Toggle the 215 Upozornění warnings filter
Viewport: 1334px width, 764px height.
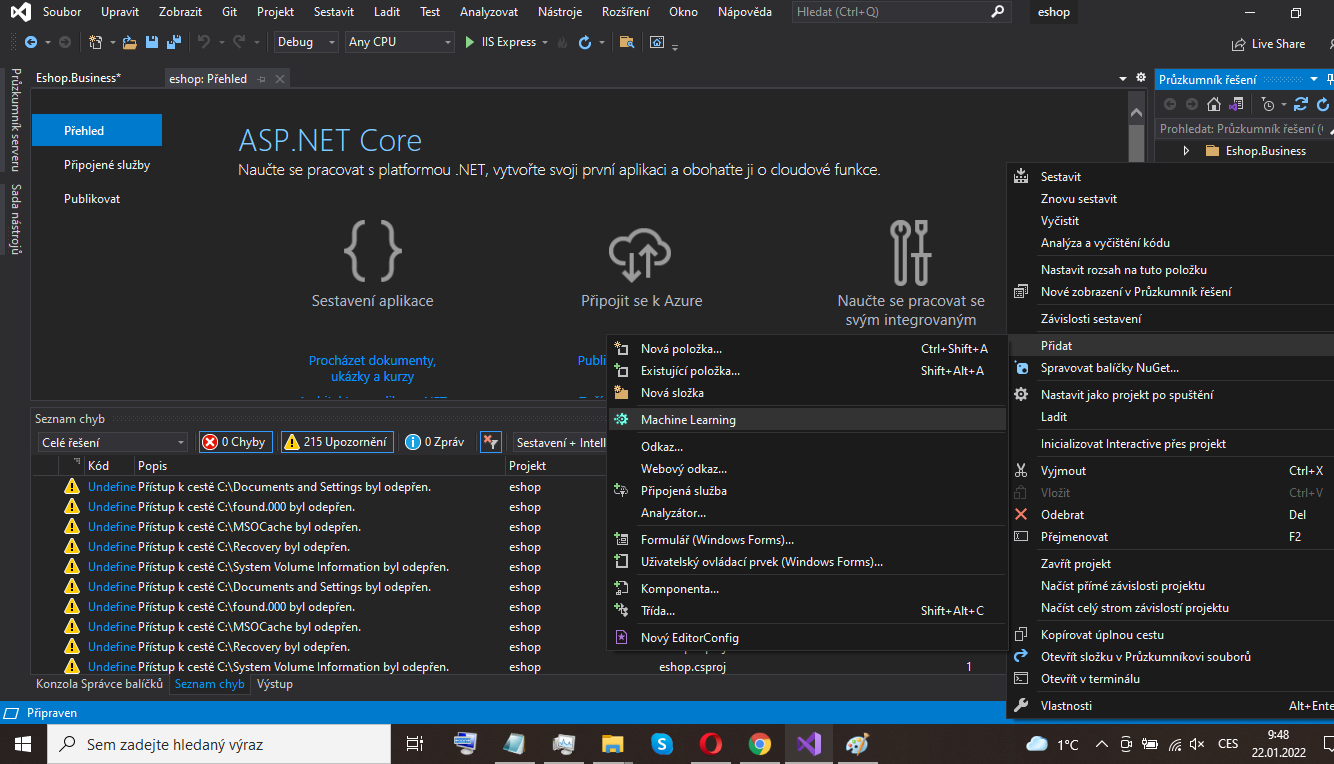click(x=335, y=442)
